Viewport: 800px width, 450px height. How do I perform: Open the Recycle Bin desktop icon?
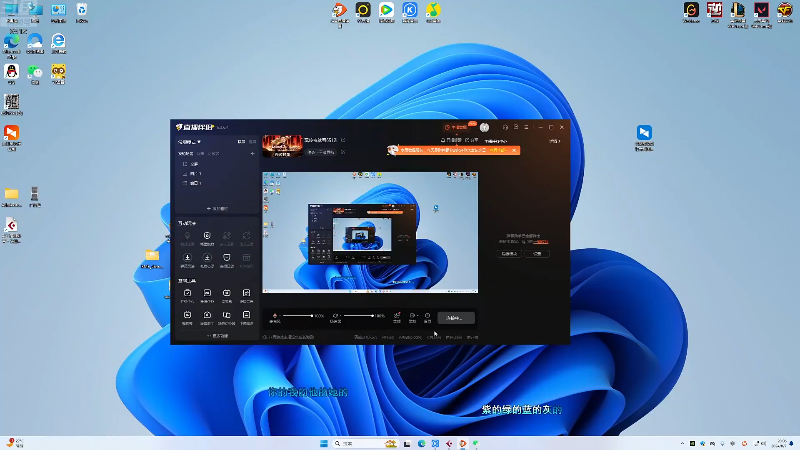click(x=82, y=12)
